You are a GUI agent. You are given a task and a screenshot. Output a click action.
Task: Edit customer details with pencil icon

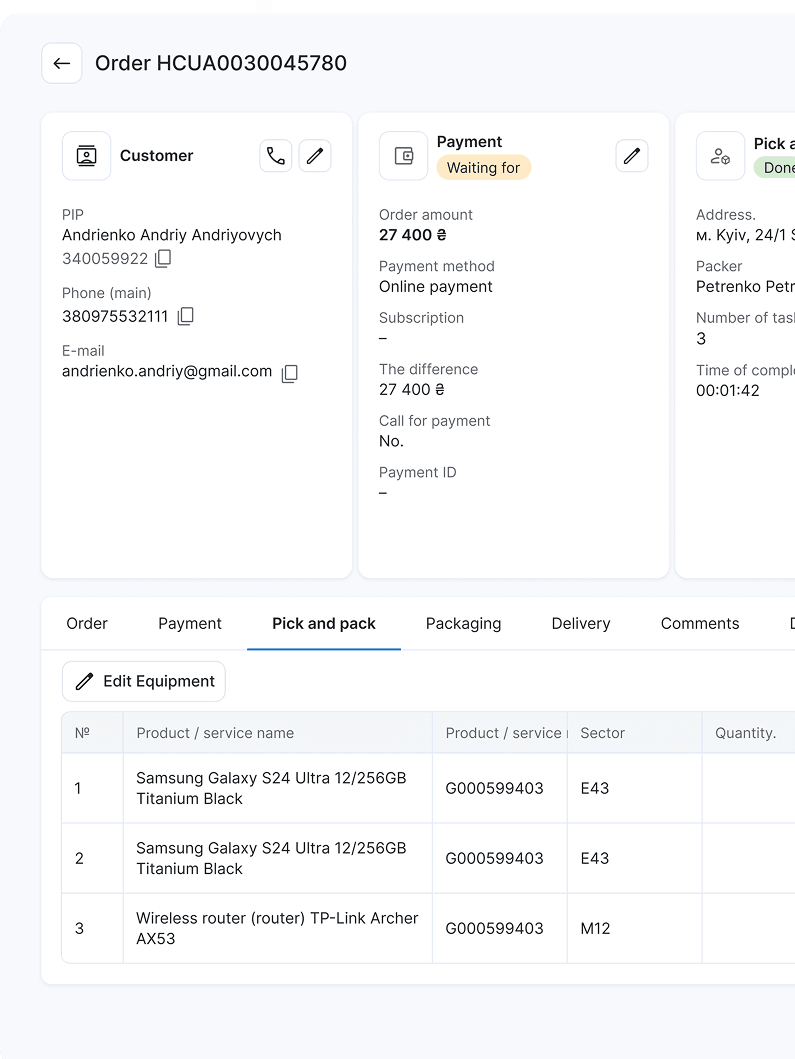pyautogui.click(x=315, y=156)
